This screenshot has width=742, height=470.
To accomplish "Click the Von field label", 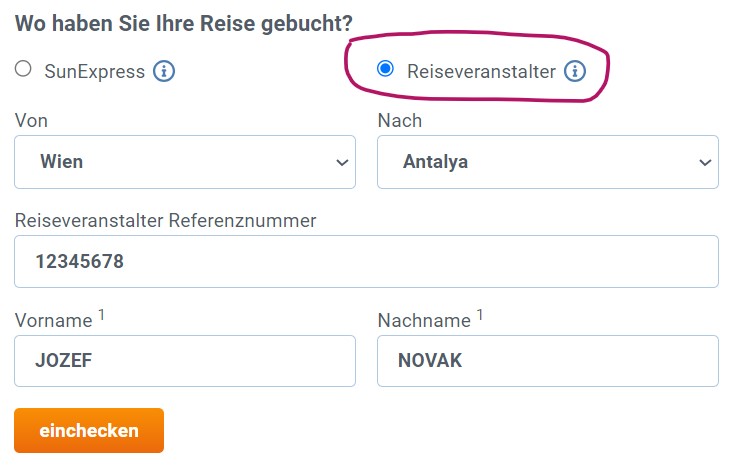I will (32, 121).
